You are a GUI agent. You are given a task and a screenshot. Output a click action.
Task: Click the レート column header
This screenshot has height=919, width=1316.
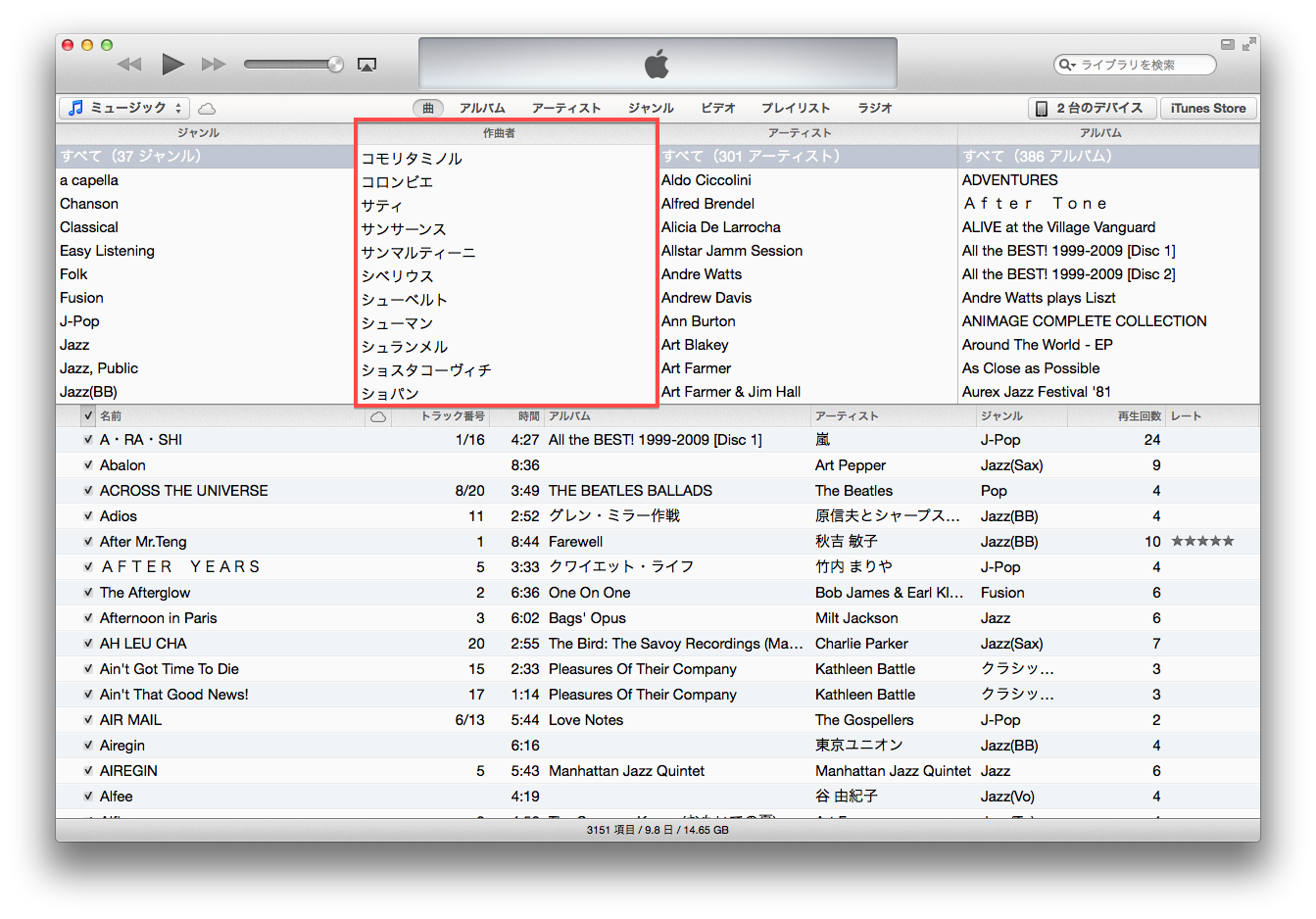pyautogui.click(x=1212, y=416)
